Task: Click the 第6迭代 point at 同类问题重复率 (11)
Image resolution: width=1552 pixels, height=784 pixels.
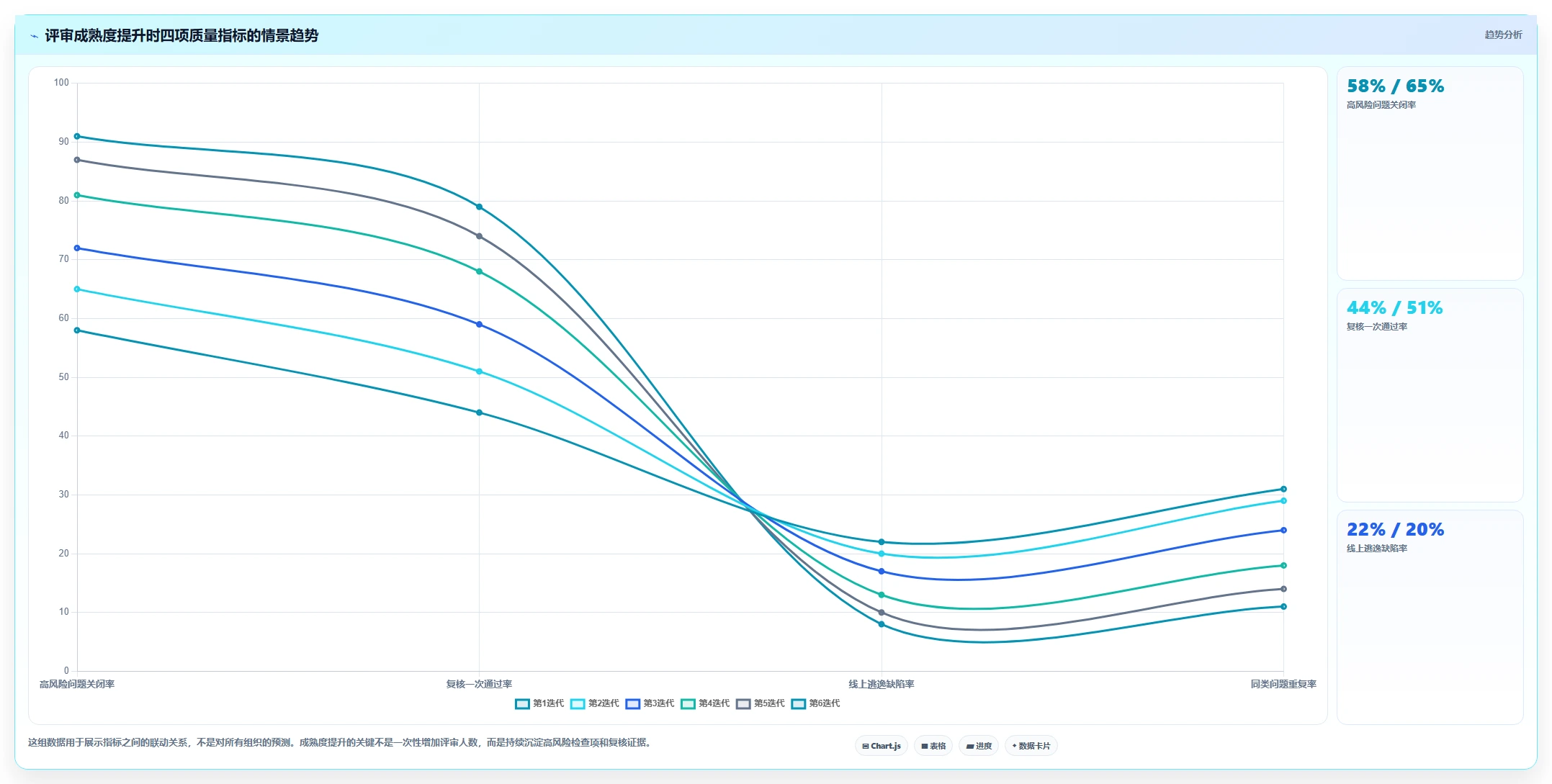Action: (x=1283, y=607)
